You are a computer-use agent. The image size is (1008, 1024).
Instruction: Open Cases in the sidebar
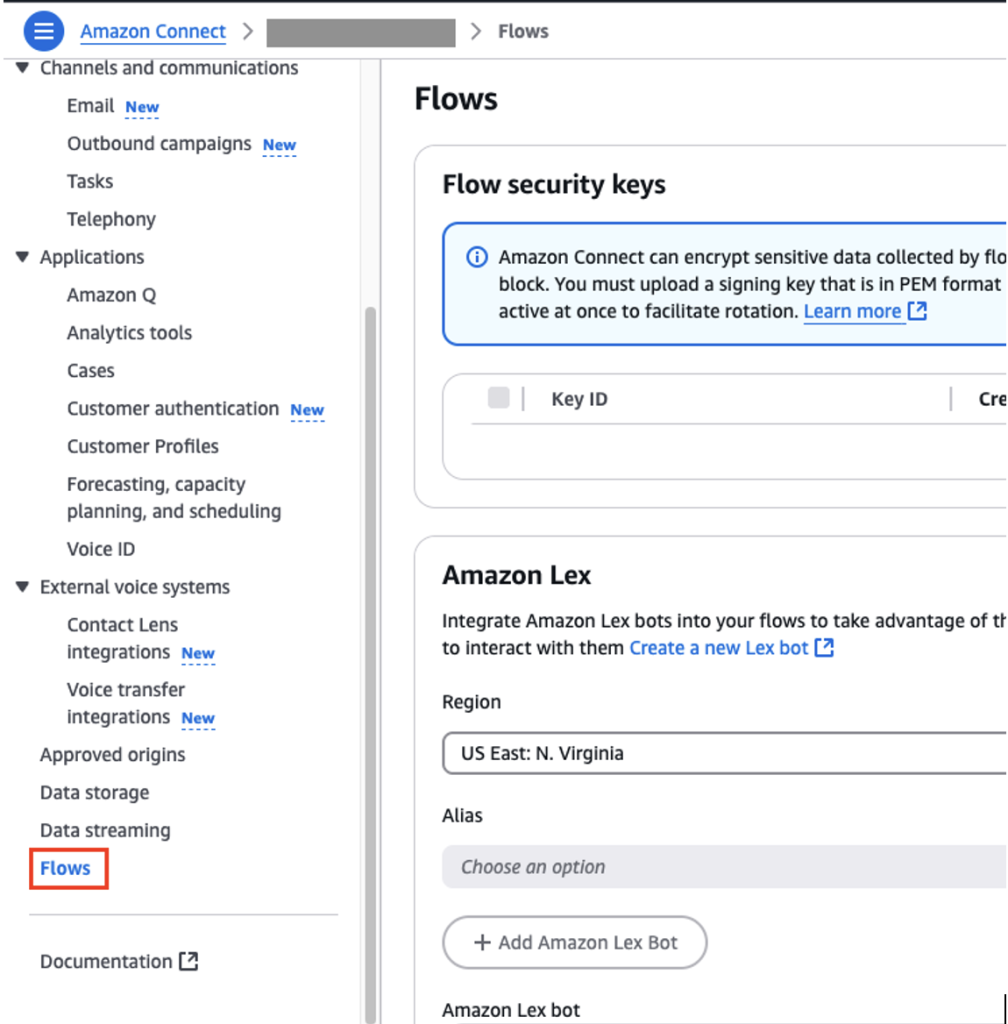pos(91,371)
